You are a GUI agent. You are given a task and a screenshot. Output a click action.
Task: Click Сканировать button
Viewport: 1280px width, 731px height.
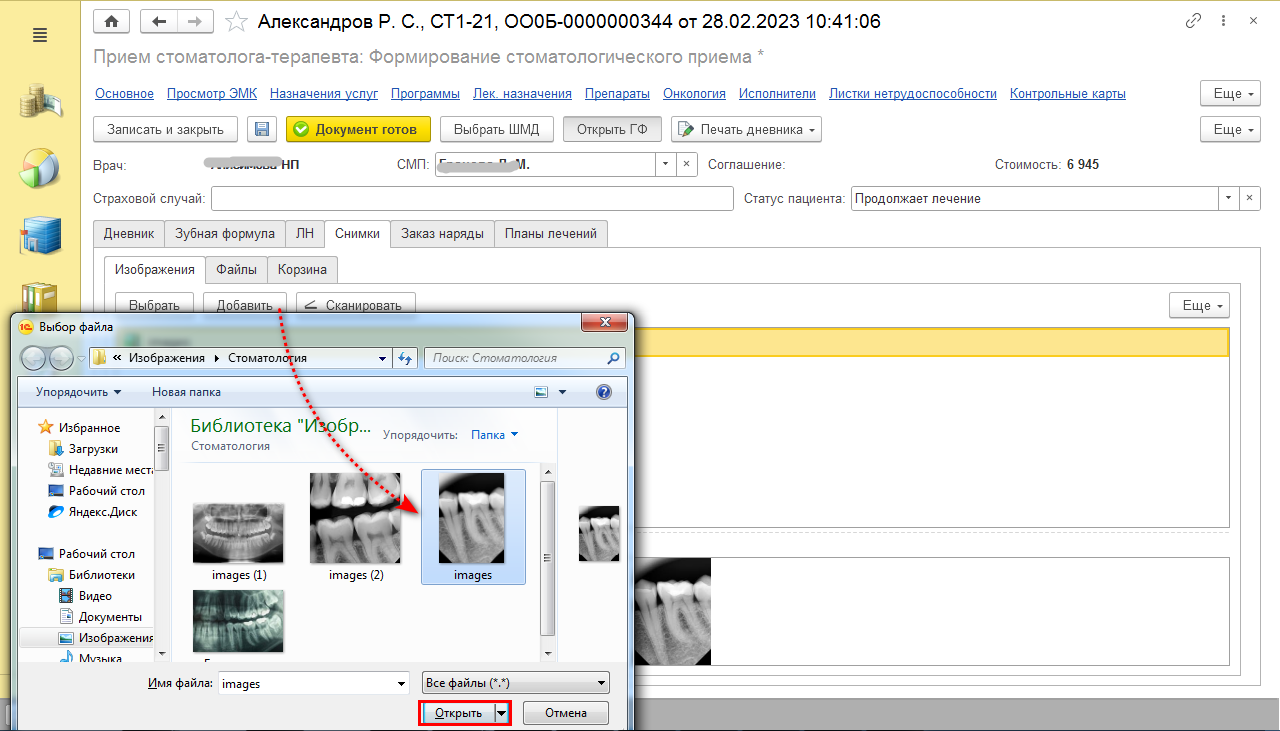point(355,306)
